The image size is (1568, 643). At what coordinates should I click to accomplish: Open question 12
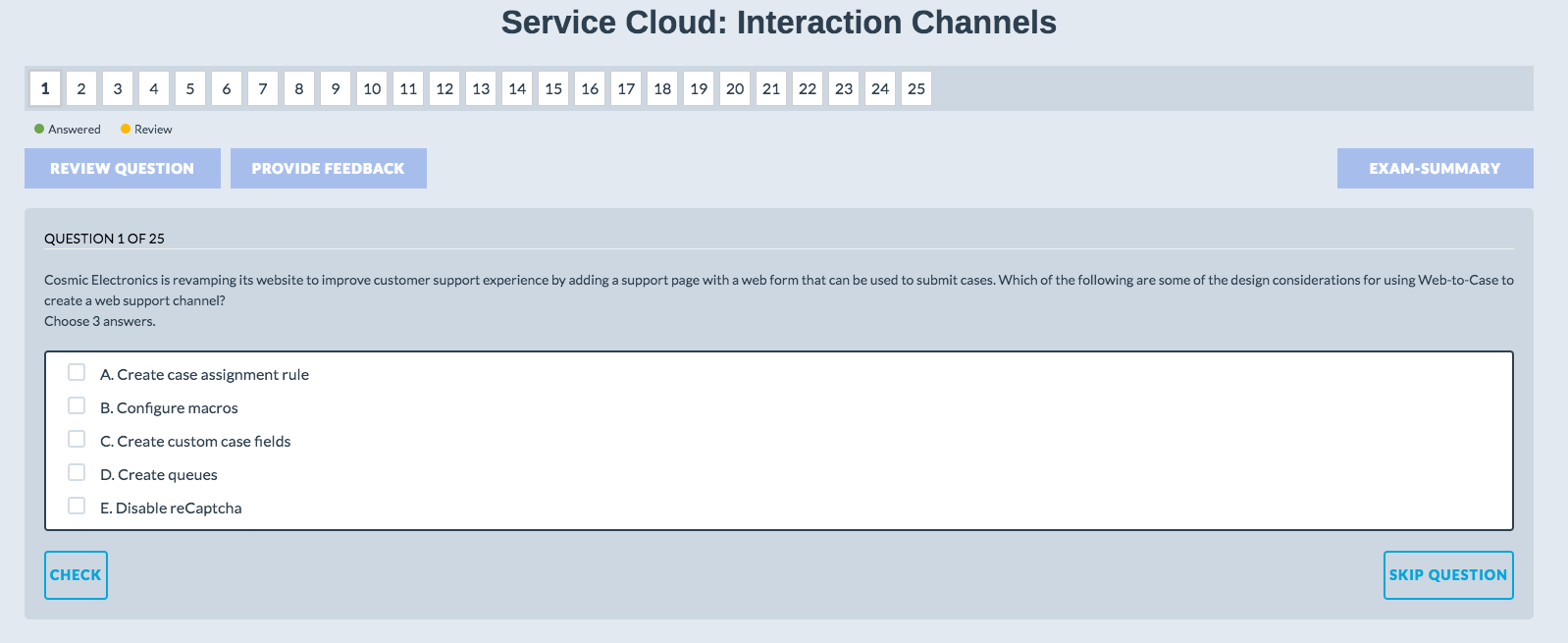[x=444, y=88]
